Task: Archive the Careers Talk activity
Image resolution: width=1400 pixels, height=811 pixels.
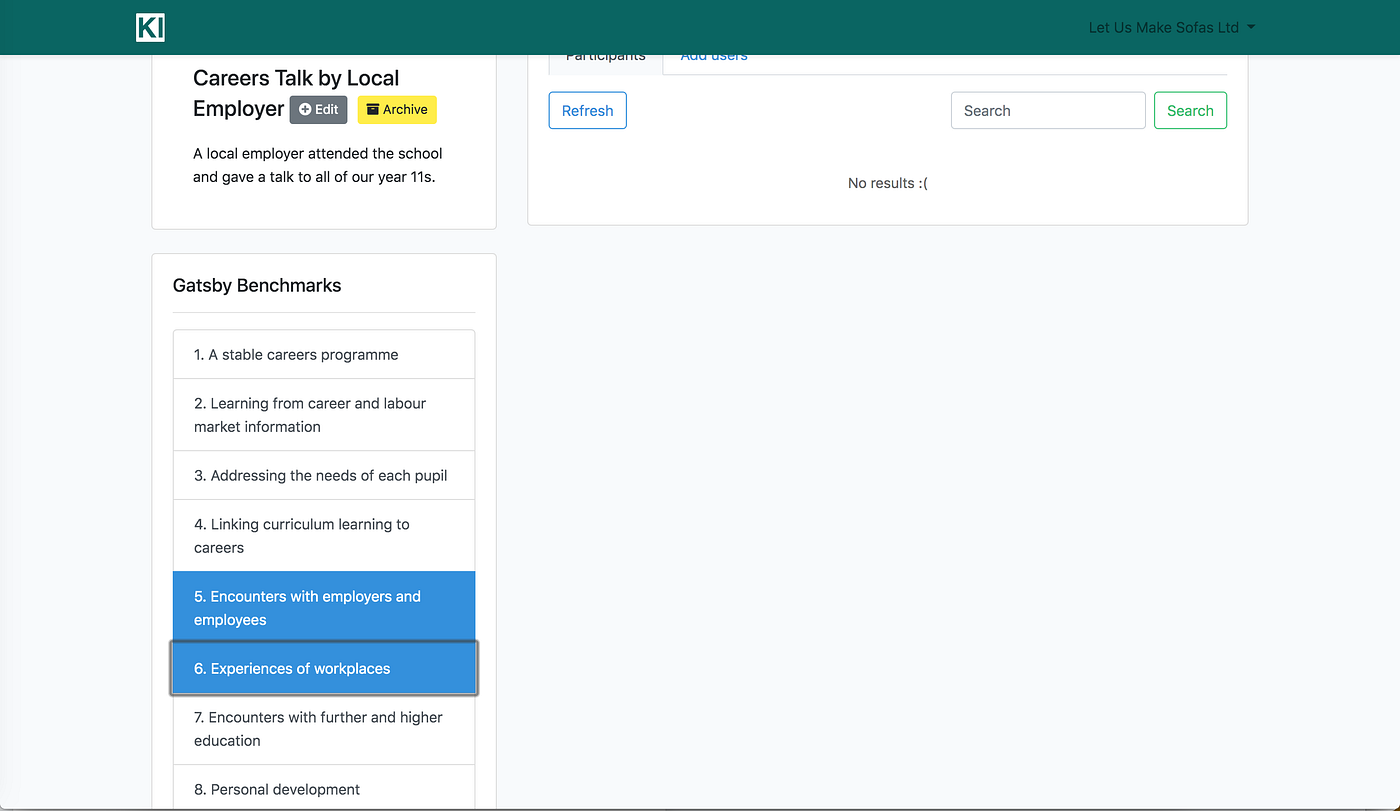Action: (397, 110)
